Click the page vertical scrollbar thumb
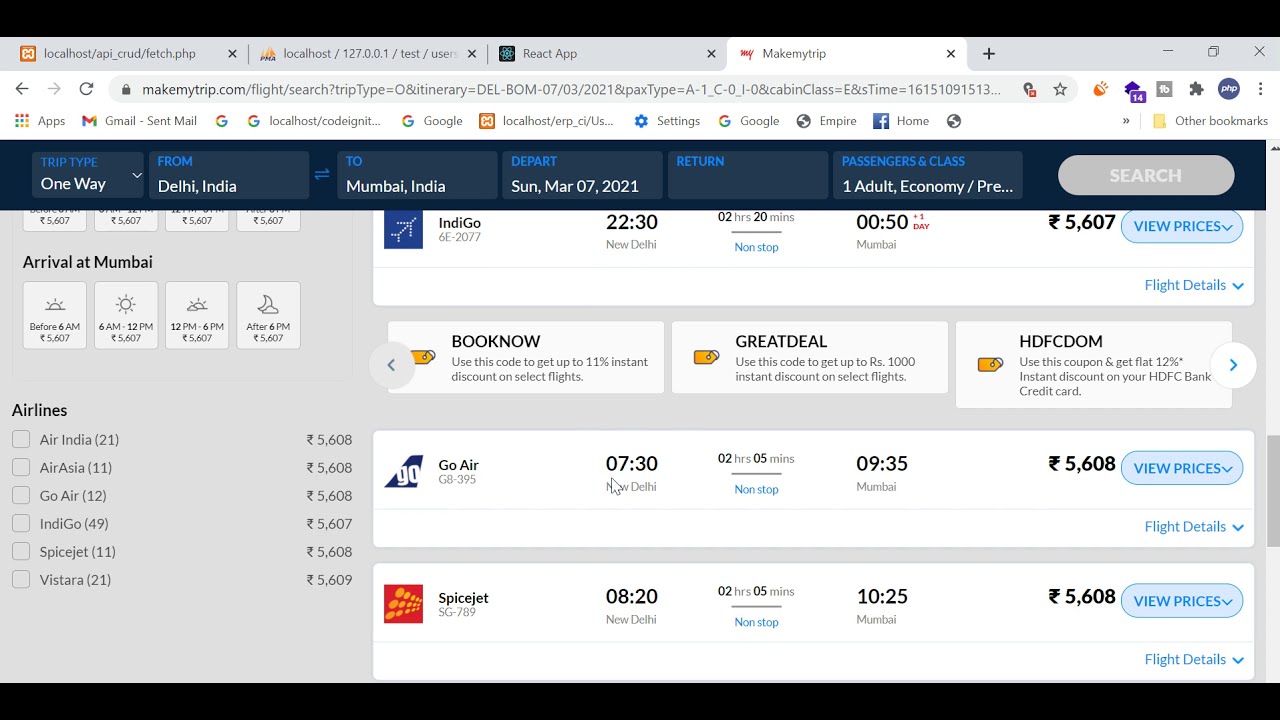 [1273, 491]
